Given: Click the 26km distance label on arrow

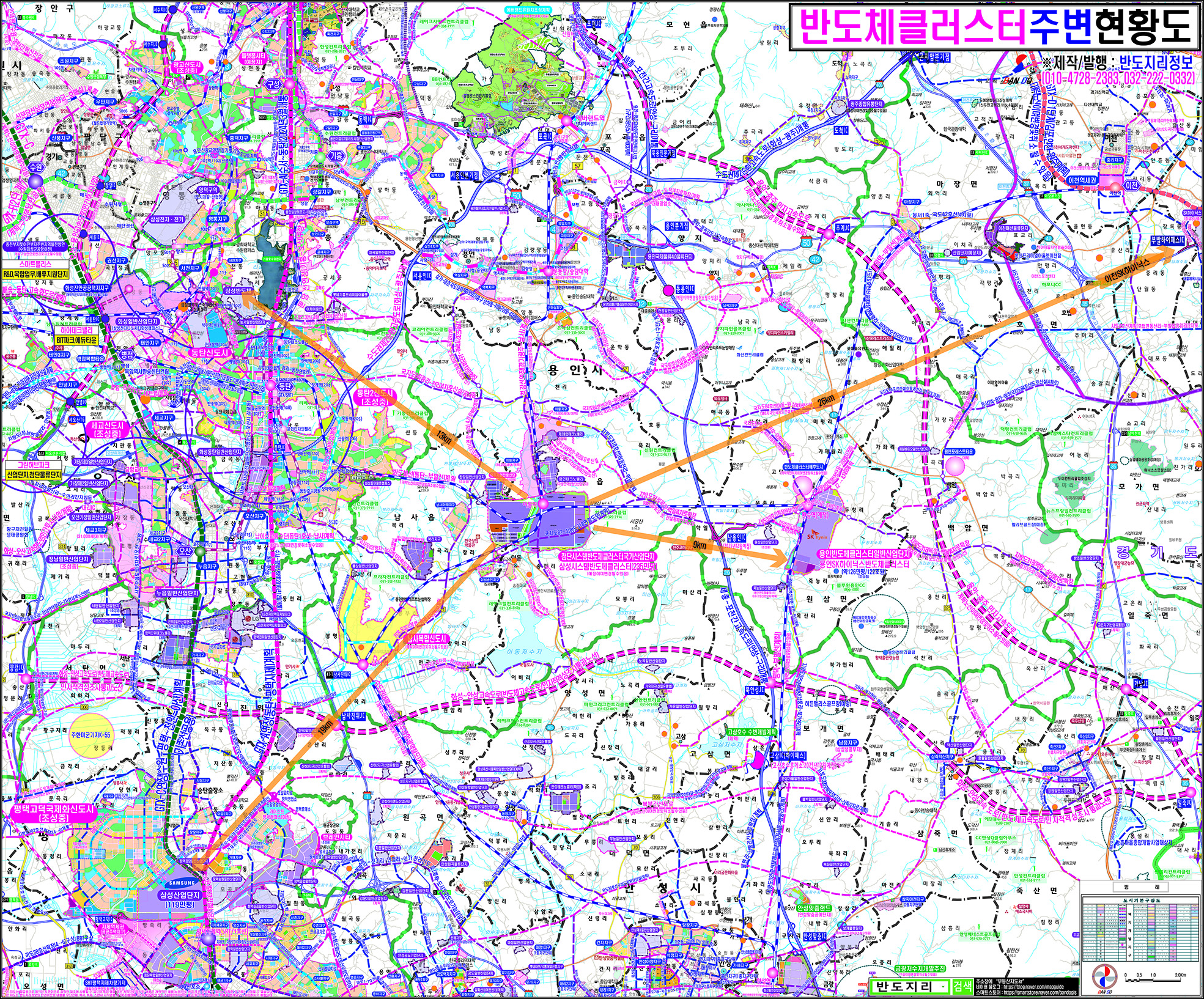Looking at the screenshot, I should (827, 401).
